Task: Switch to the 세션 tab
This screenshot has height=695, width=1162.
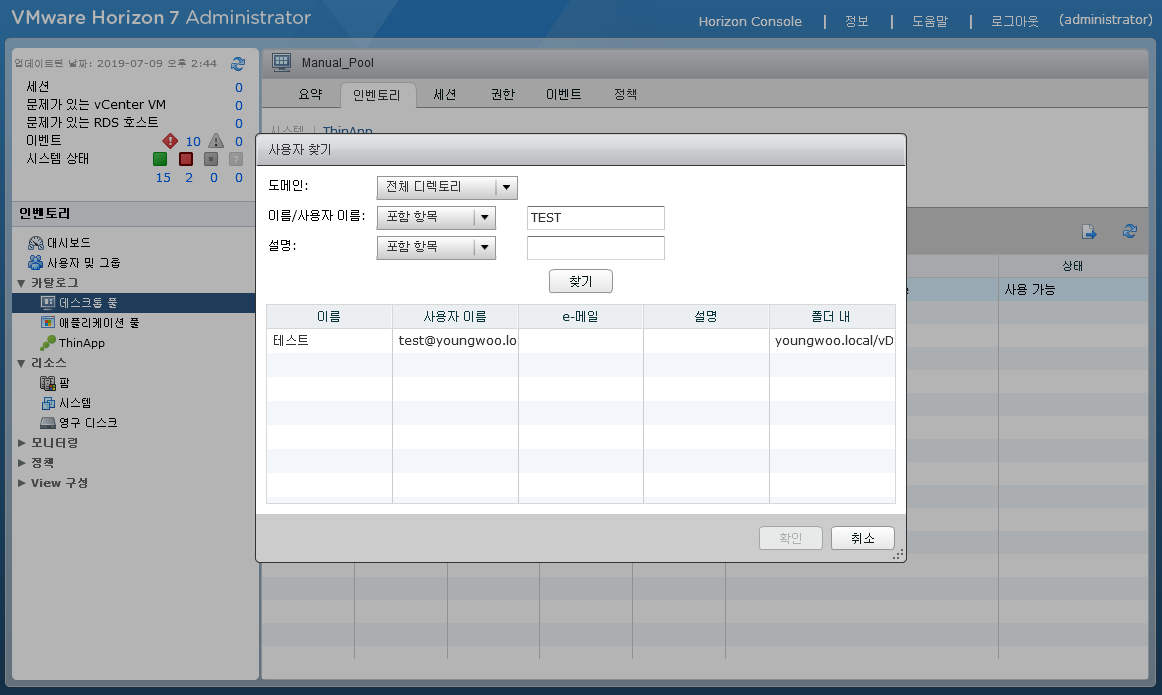Action: [x=445, y=94]
